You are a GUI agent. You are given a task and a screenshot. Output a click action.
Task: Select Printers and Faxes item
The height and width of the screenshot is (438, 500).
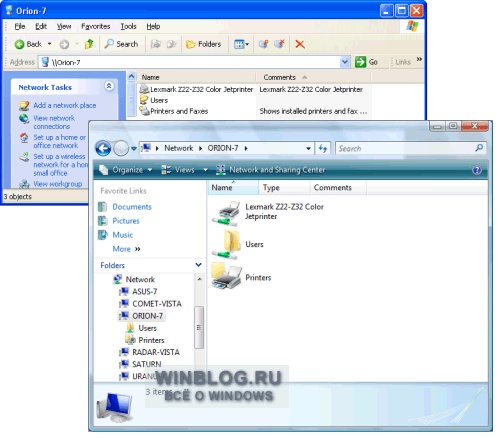[174, 111]
